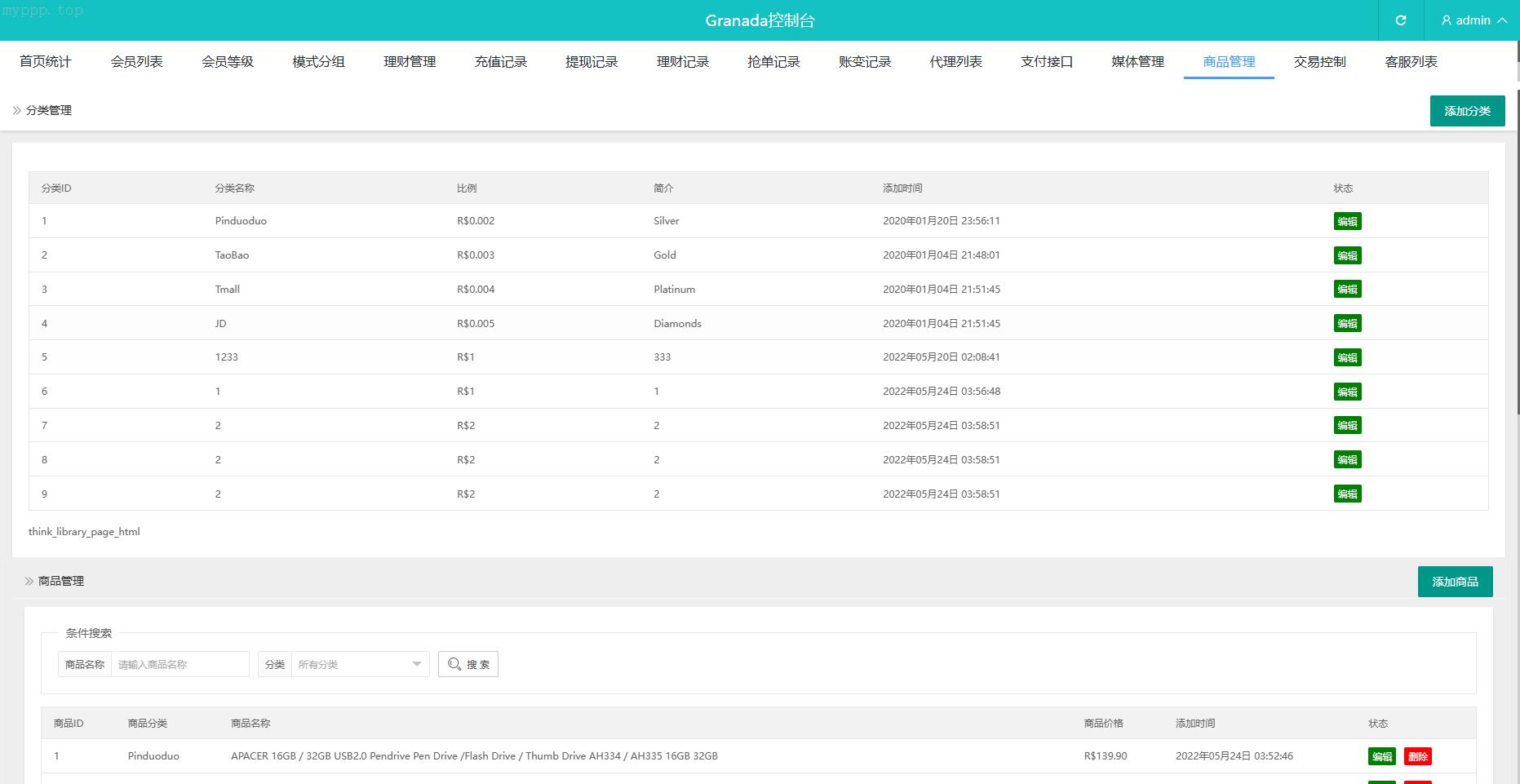Edit the category with ID 9
This screenshot has width=1520, height=784.
tap(1347, 494)
